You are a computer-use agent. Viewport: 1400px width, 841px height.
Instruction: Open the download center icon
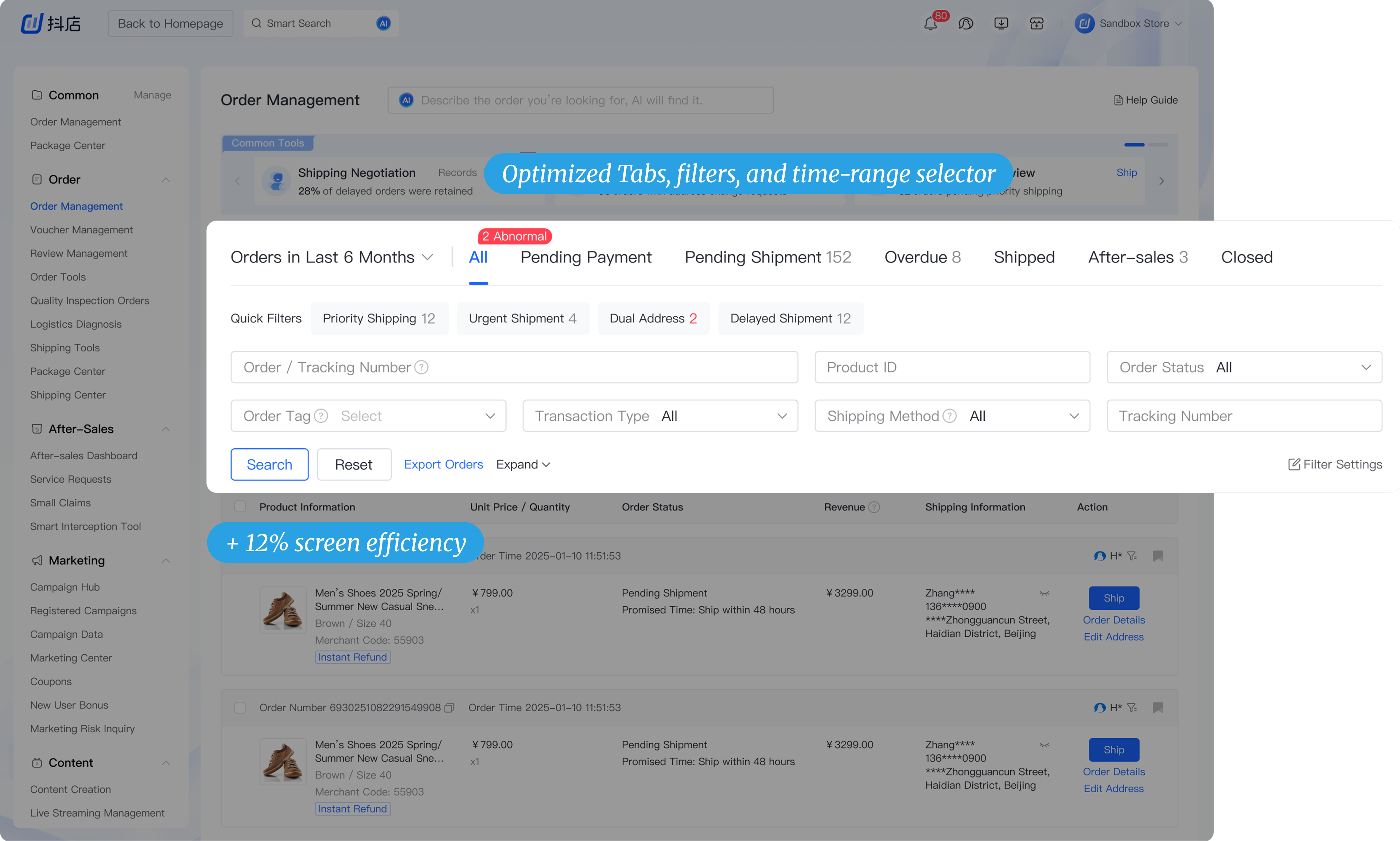pyautogui.click(x=1001, y=24)
